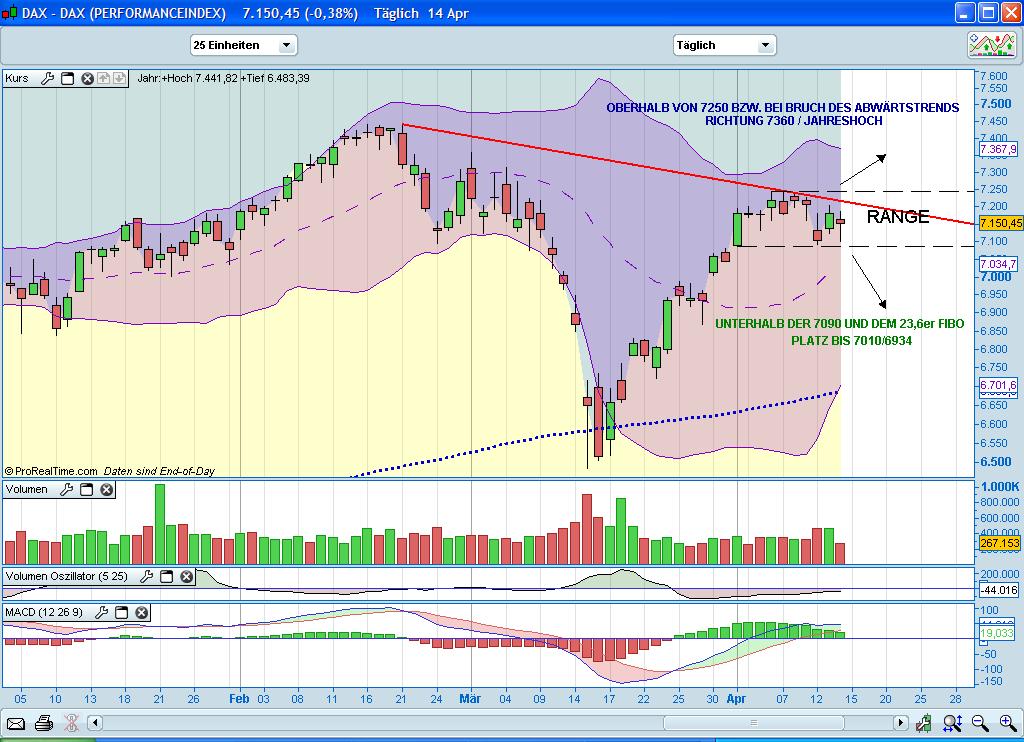Close the DAX chart window
Viewport: 1024px width, 742px height.
pyautogui.click(x=1012, y=12)
